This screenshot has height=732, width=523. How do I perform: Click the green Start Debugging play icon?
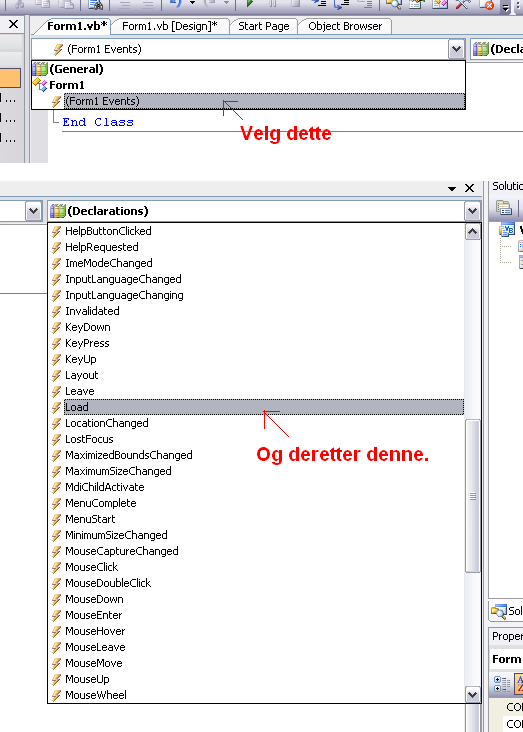[x=250, y=4]
